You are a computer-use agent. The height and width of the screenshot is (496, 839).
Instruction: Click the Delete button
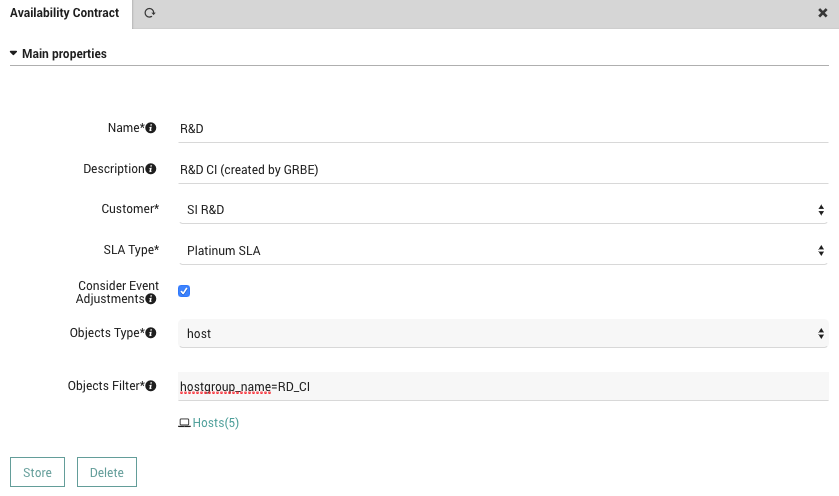(107, 472)
